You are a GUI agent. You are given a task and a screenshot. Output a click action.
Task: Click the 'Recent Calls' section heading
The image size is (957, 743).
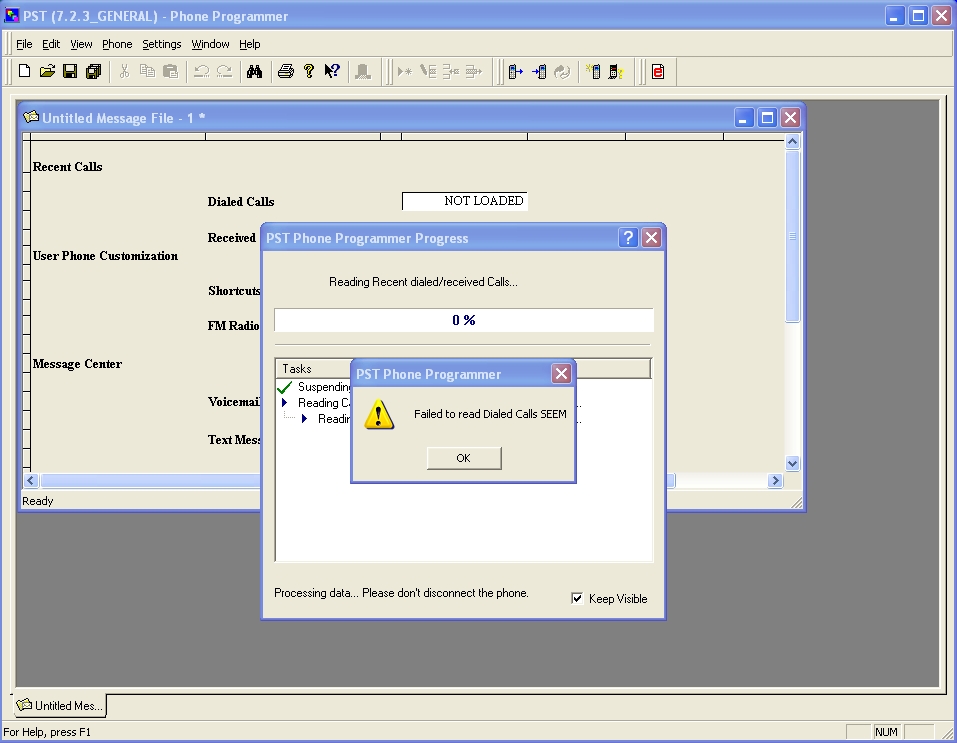click(68, 167)
